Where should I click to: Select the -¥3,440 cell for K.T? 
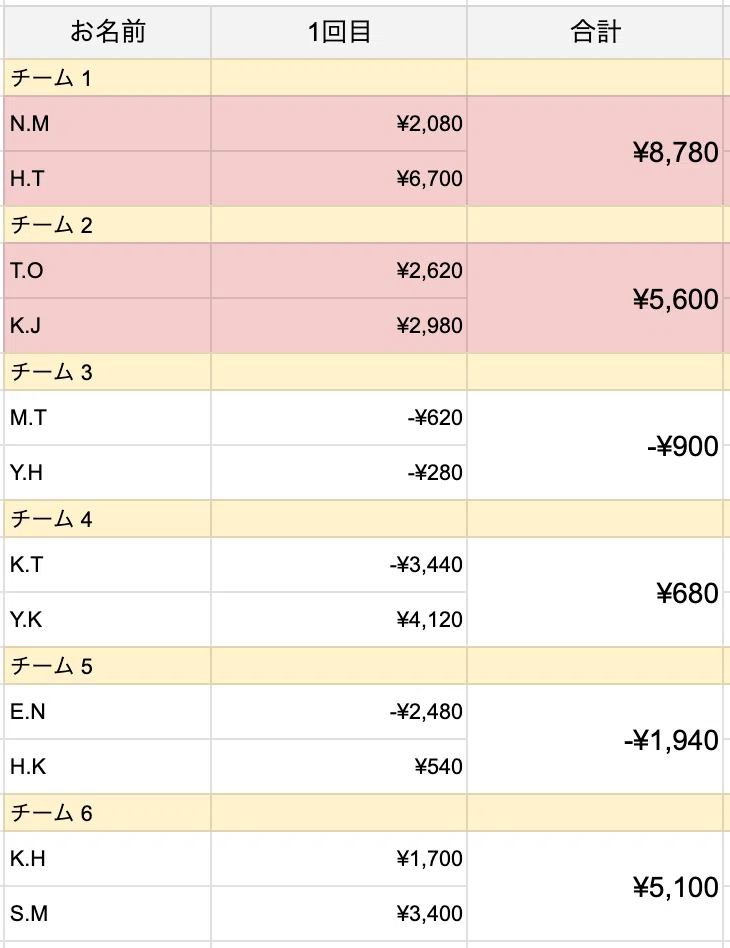[x=339, y=564]
